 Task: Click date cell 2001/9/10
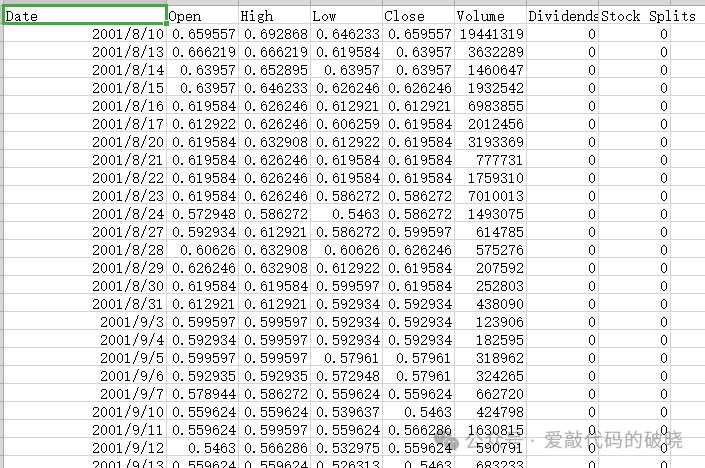coord(85,411)
